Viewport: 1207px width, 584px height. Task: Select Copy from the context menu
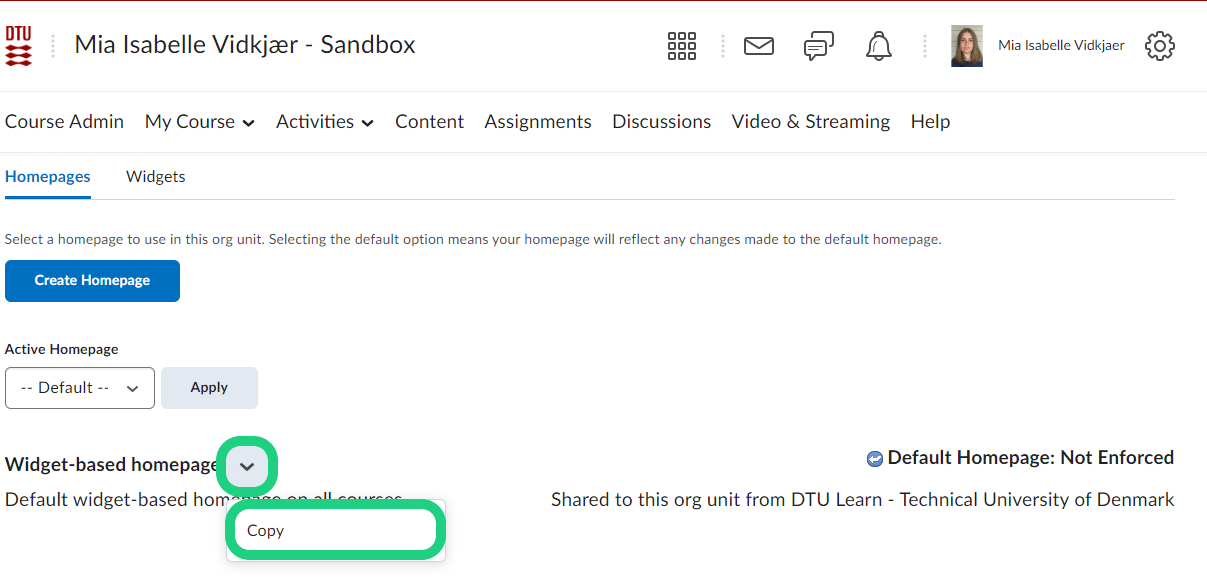coord(266,531)
